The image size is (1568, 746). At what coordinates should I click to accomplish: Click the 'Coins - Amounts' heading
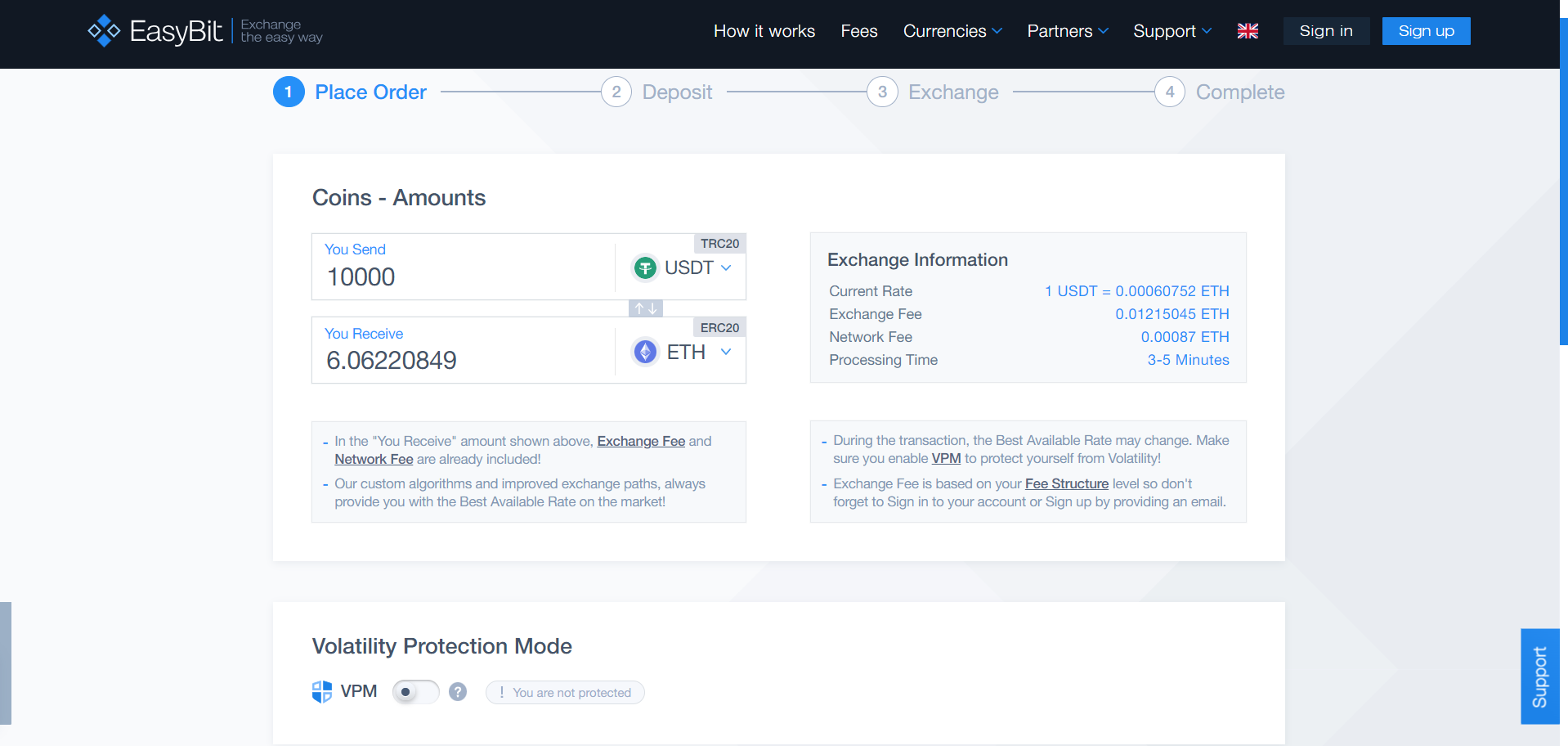coord(399,198)
